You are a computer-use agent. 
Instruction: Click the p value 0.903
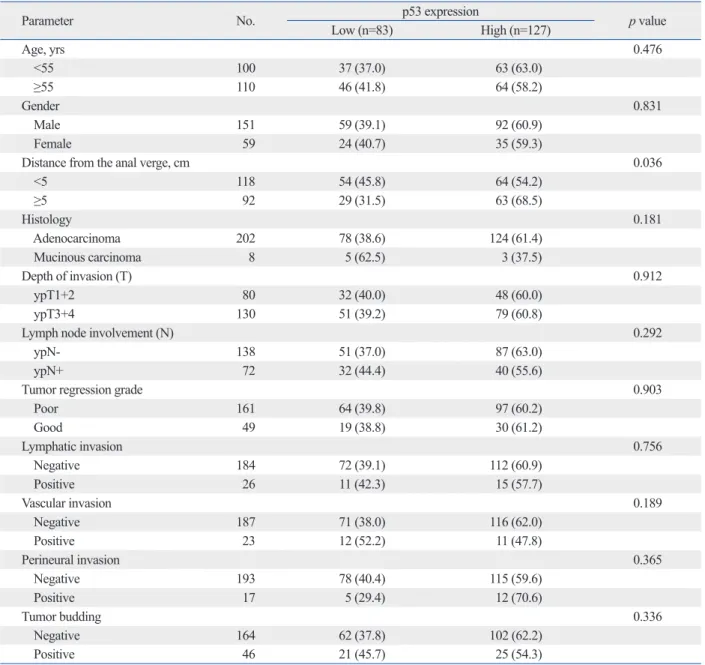click(647, 389)
